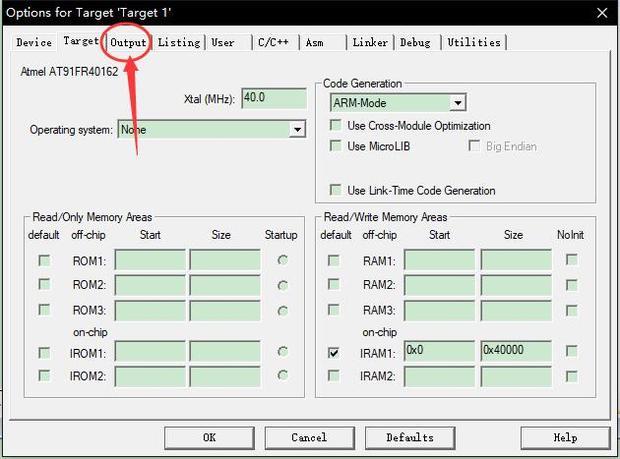
Task: Enable Use Link-Time Code Generation
Action: (x=336, y=190)
